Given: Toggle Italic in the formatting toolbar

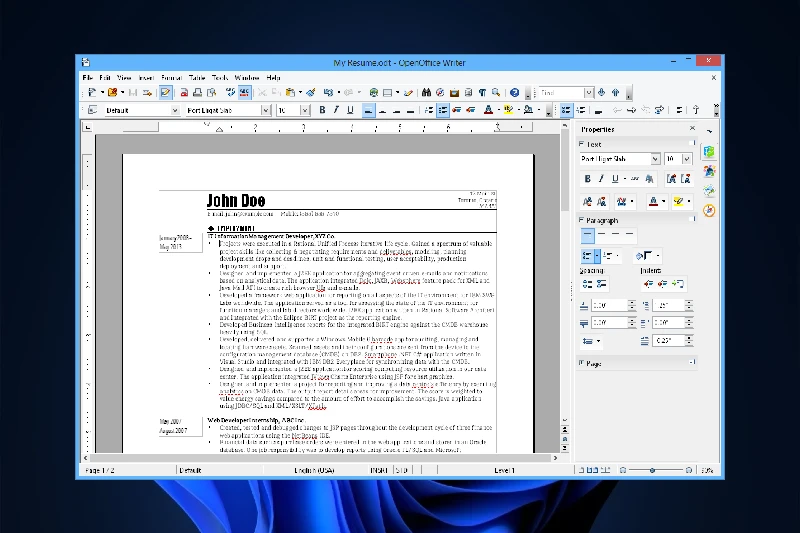Looking at the screenshot, I should [337, 110].
